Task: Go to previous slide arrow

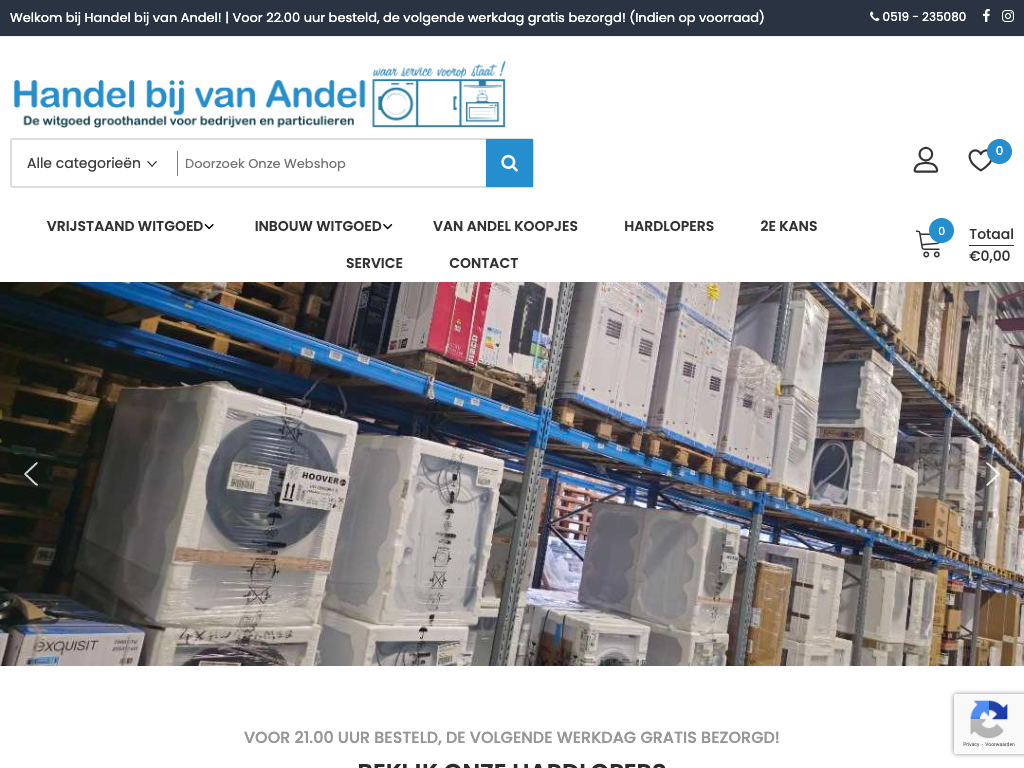Action: [31, 474]
